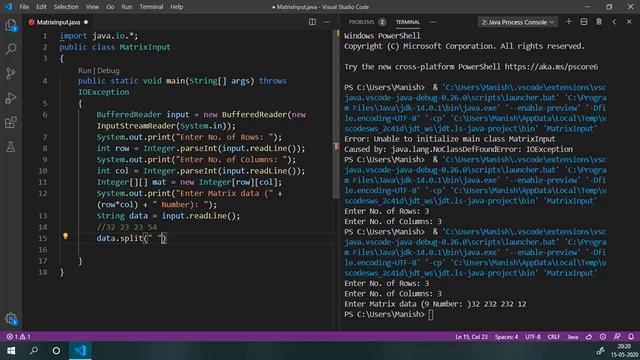Click the Debug code lens above main

coord(108,71)
